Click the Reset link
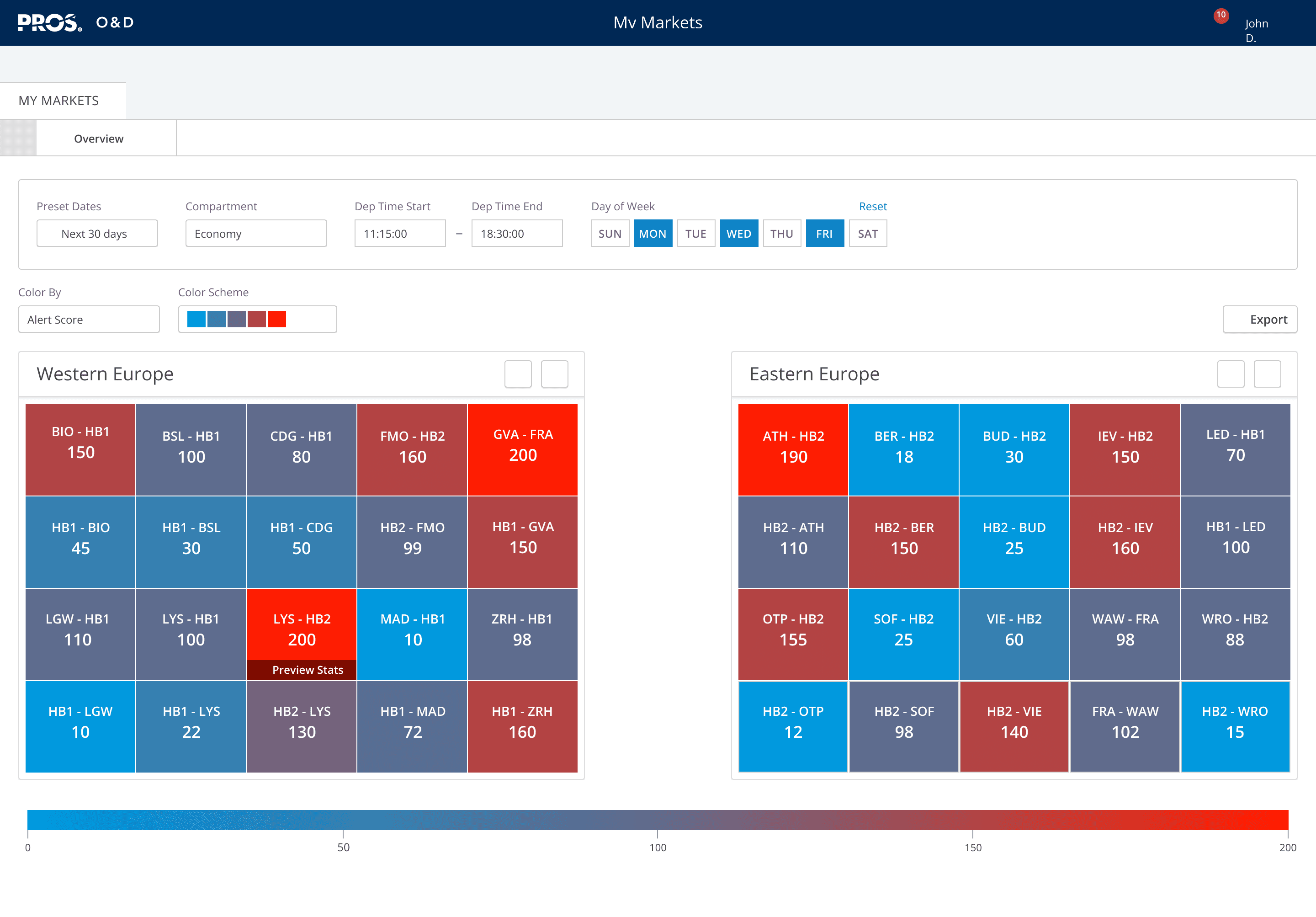 872,207
